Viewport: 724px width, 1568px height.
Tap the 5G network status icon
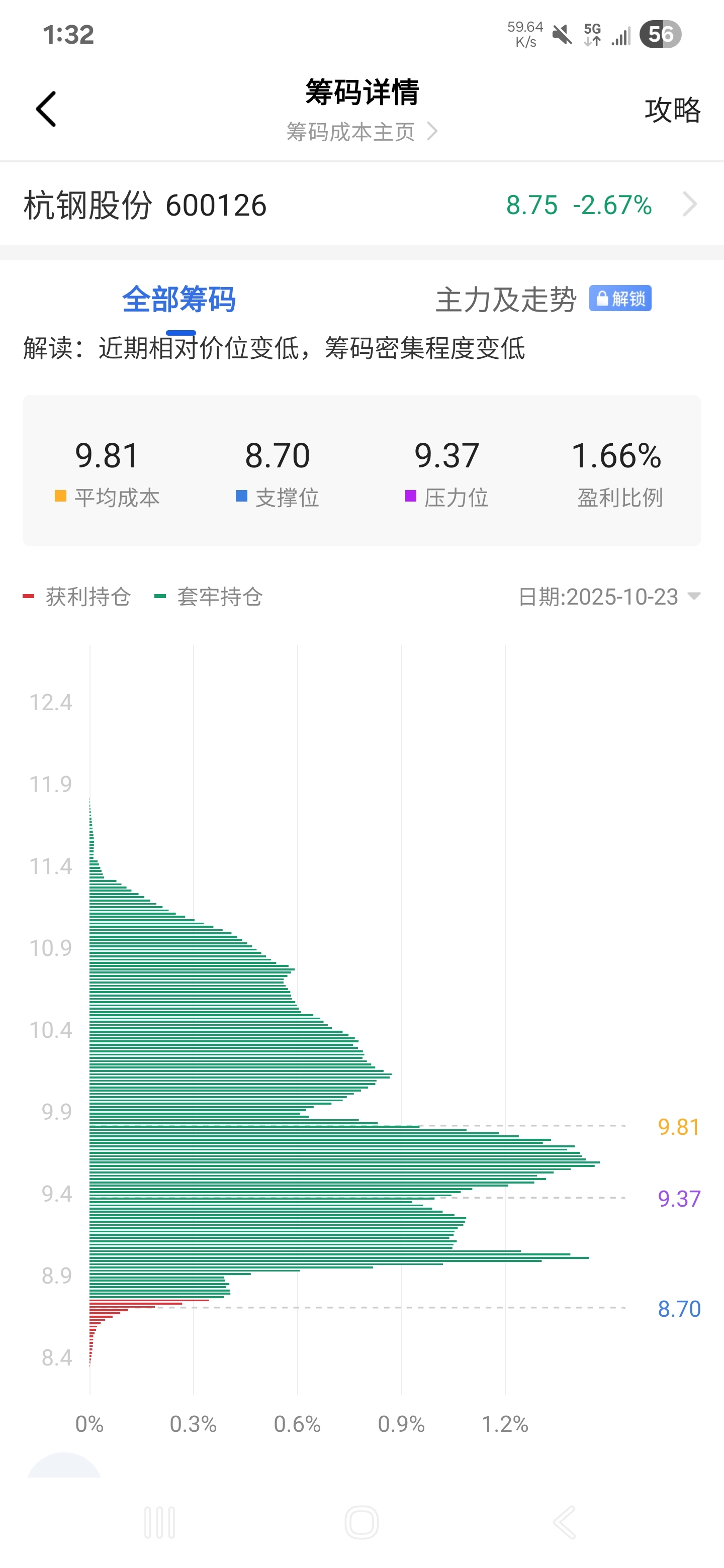point(592,35)
